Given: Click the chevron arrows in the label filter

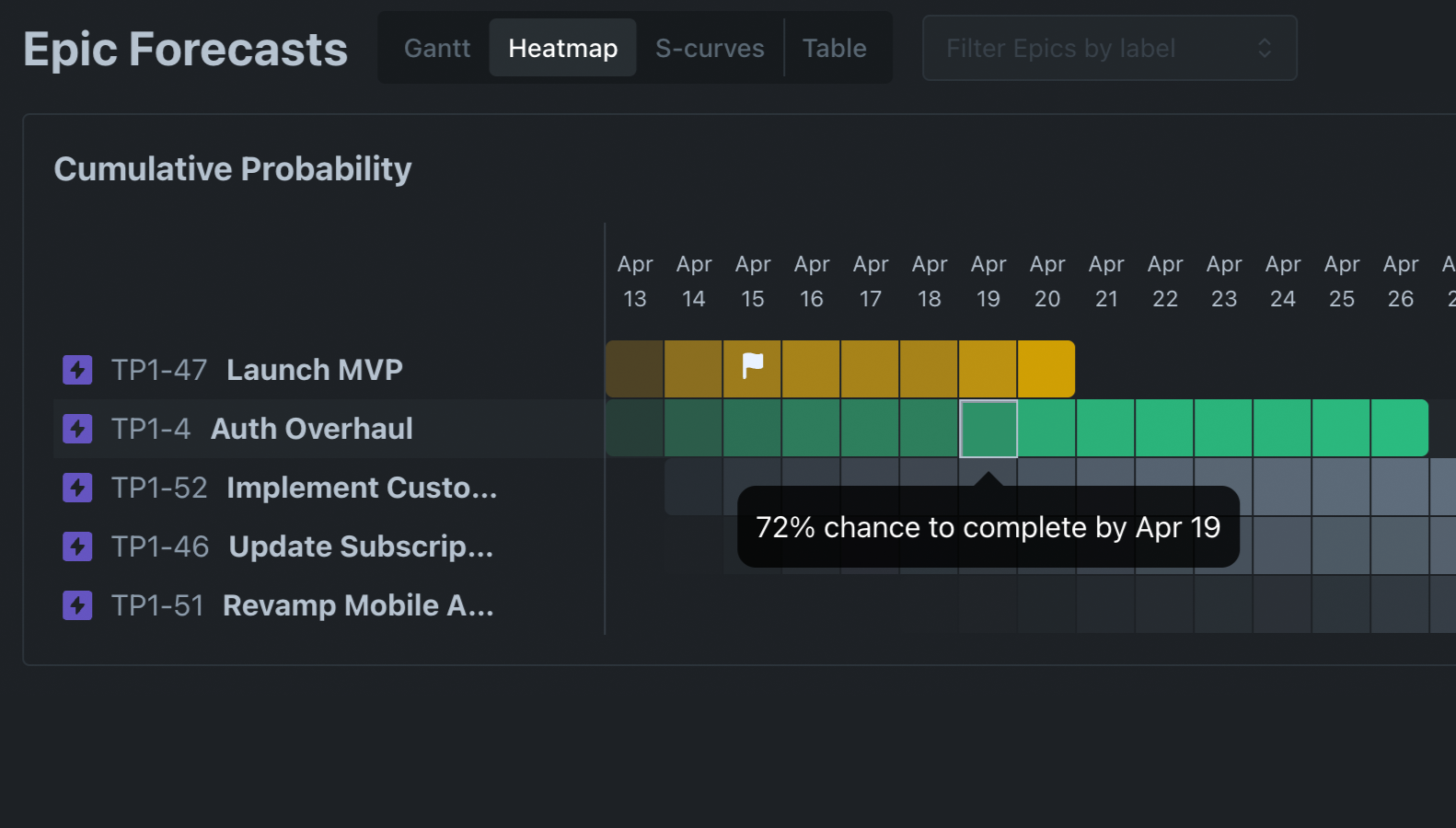Looking at the screenshot, I should tap(1265, 48).
